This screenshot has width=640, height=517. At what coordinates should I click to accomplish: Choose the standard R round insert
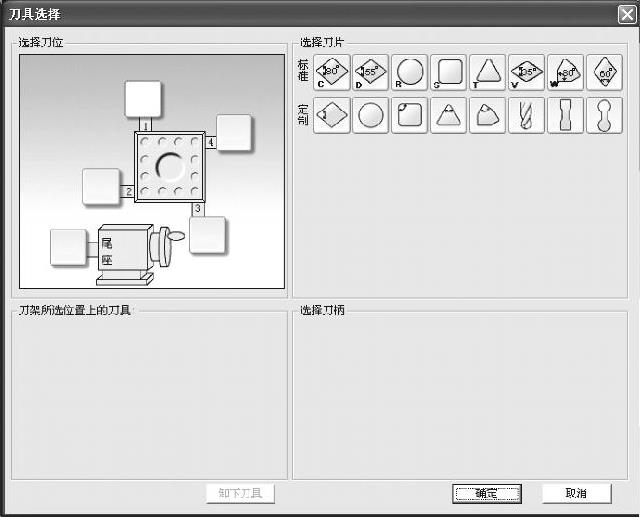click(x=409, y=72)
